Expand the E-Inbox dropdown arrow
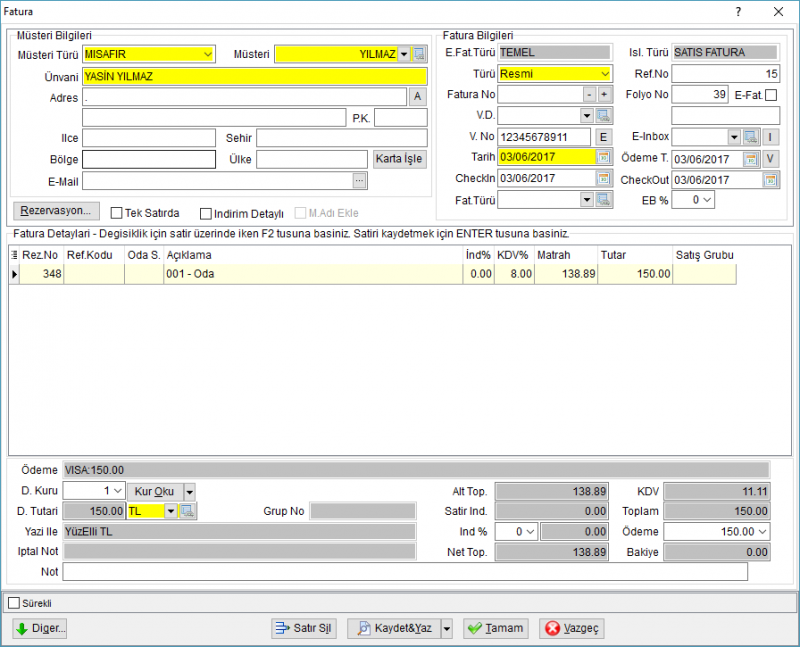 click(734, 137)
